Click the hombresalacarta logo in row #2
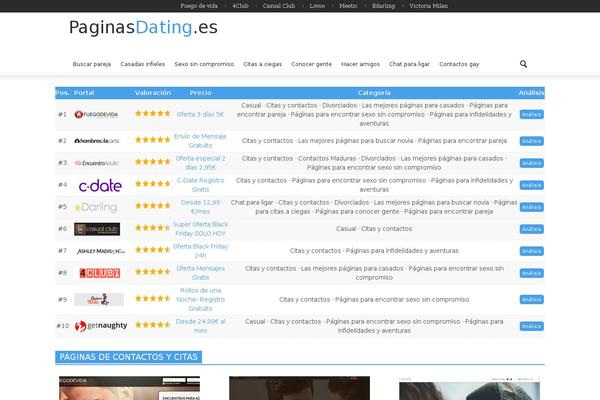The image size is (600, 400). coord(96,141)
